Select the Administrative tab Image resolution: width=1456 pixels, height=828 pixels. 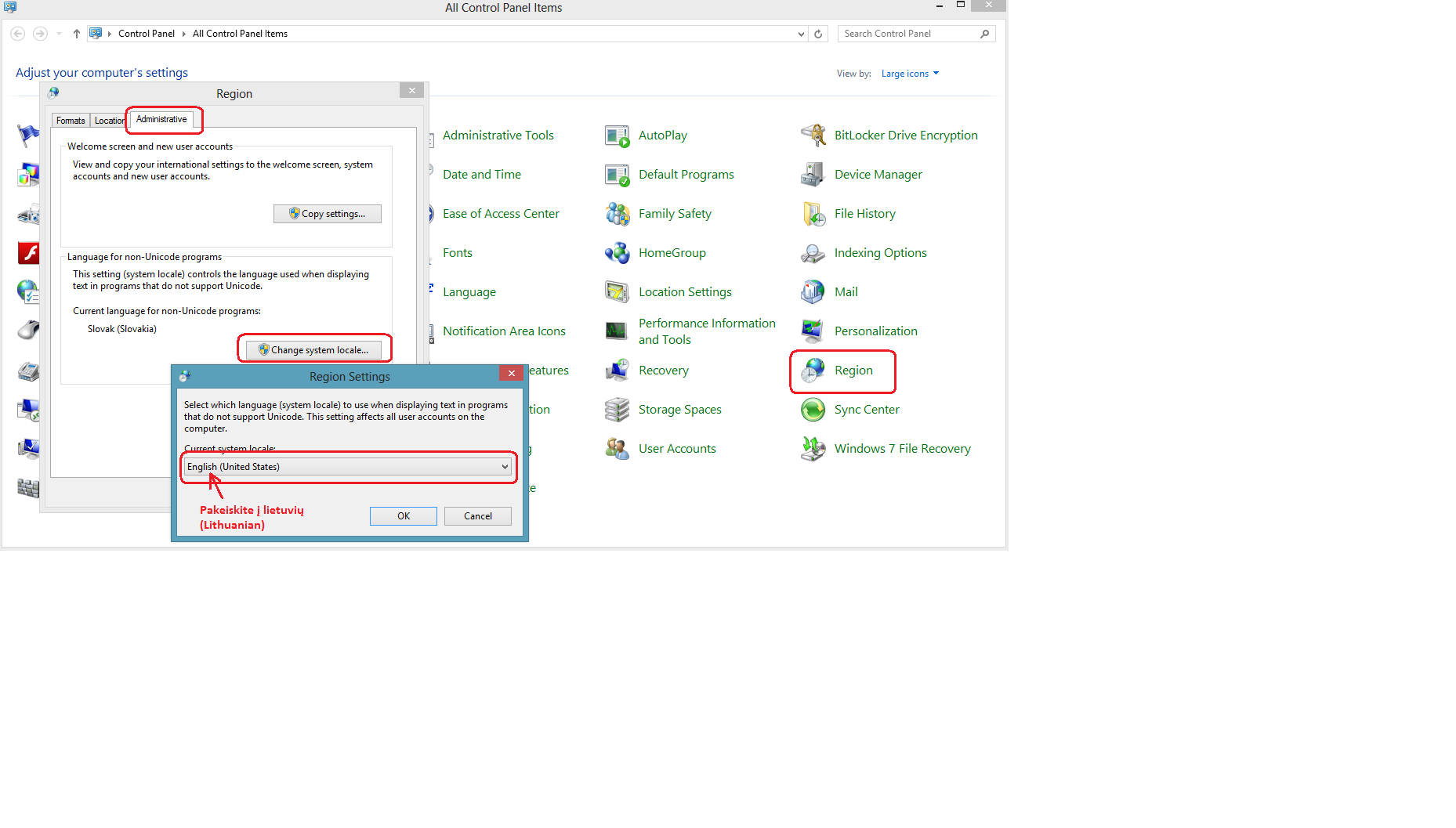[161, 119]
